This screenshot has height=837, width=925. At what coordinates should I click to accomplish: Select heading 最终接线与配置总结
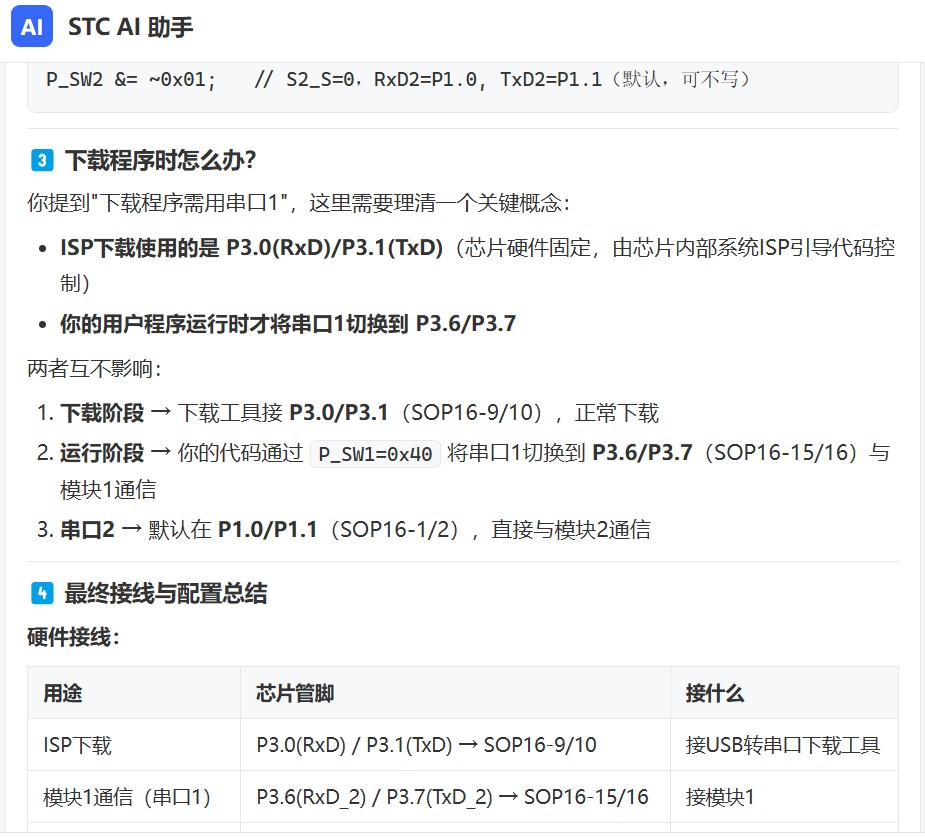point(166,593)
